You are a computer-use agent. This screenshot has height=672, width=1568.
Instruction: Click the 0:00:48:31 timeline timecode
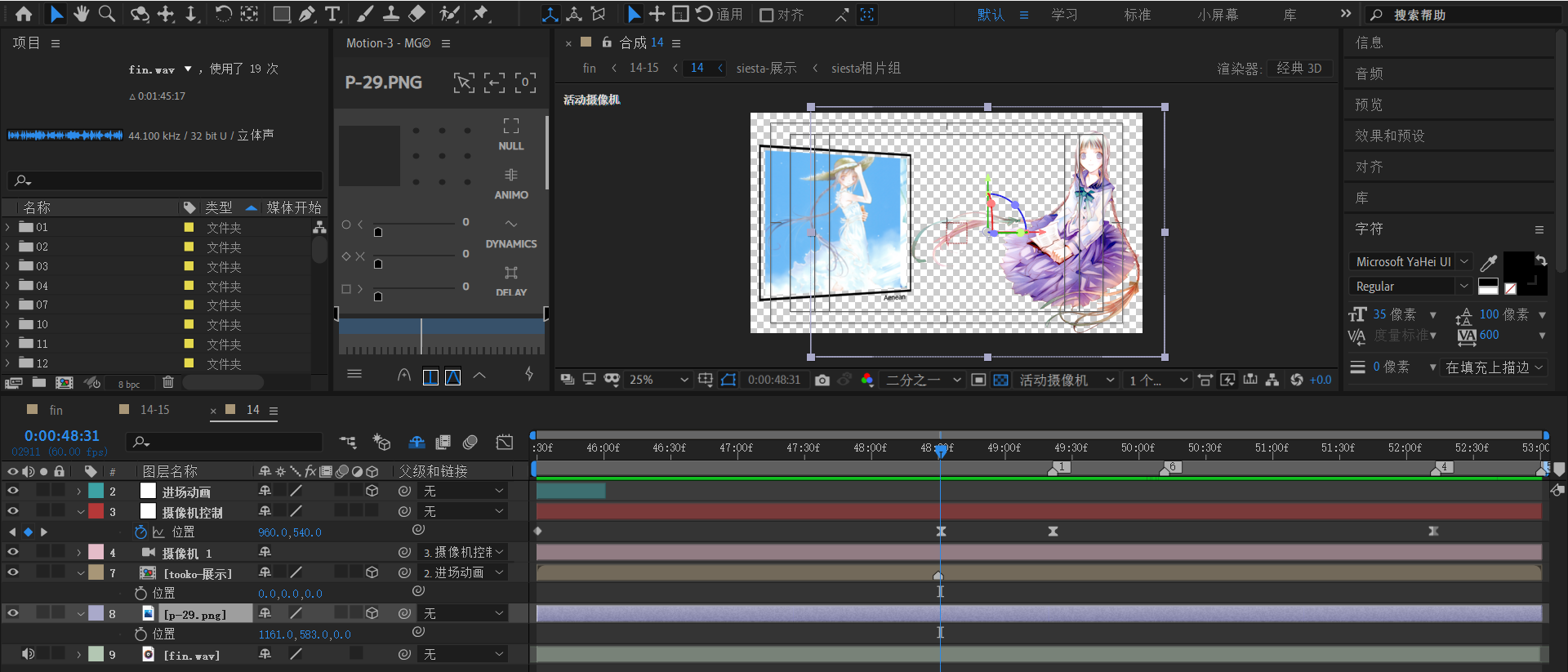coord(62,436)
